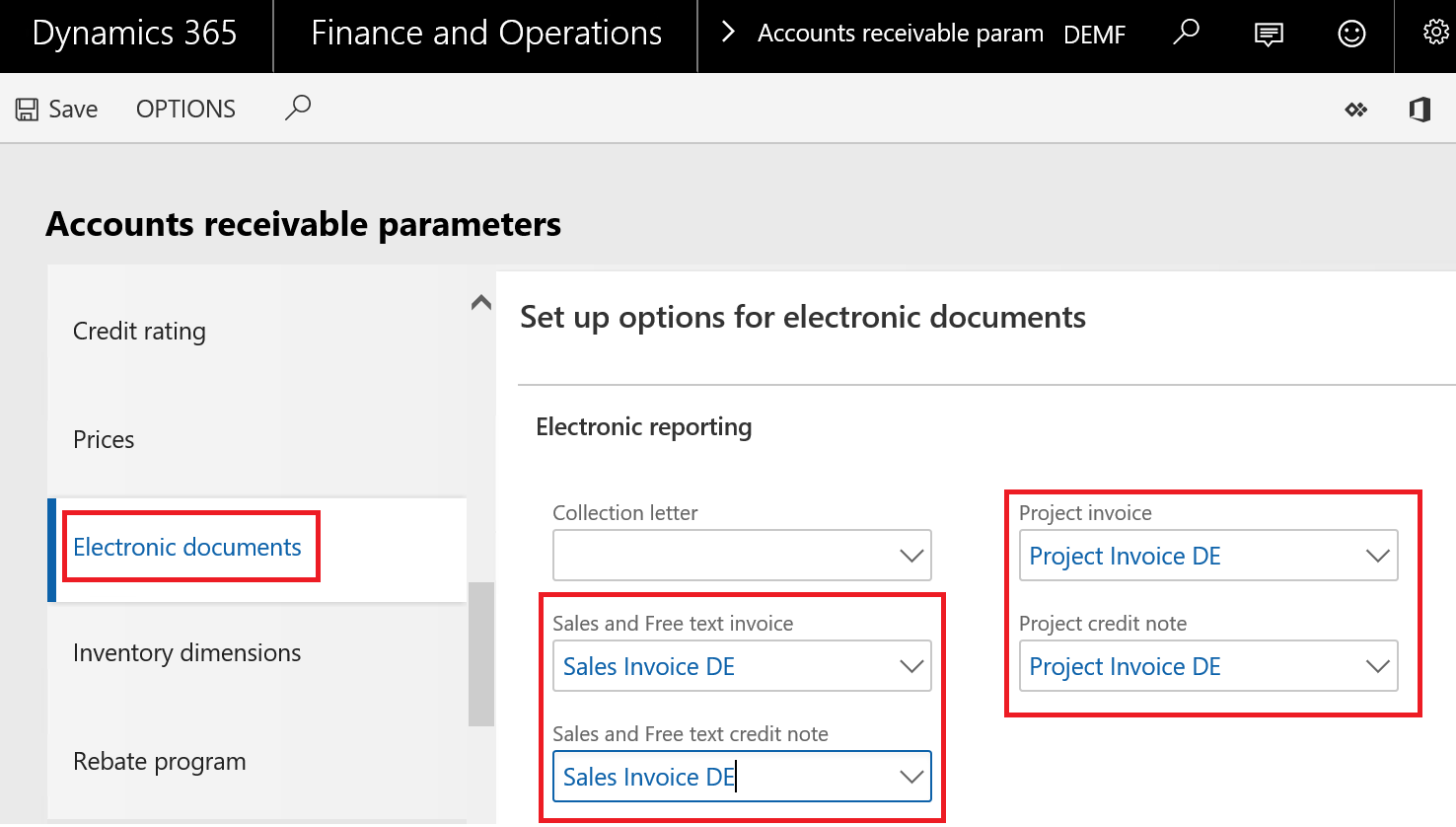Expand the Collection letter dropdown arrow

[911, 556]
